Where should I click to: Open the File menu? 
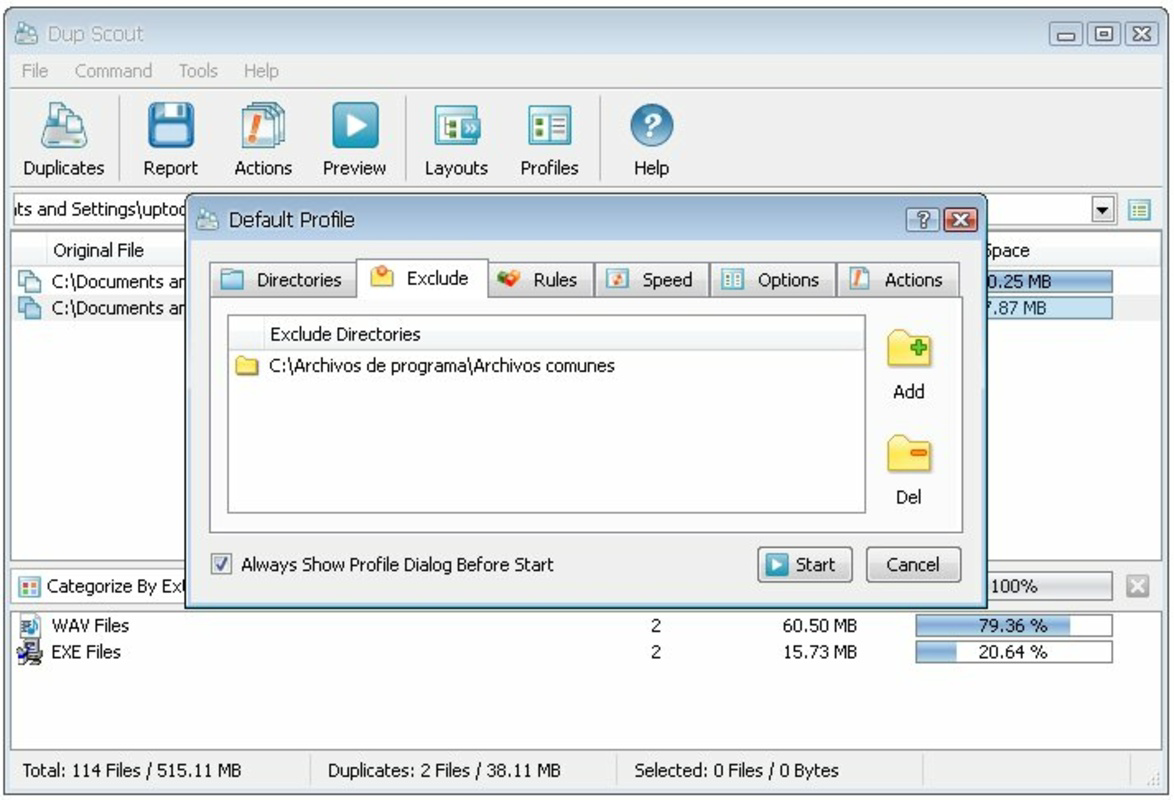34,70
